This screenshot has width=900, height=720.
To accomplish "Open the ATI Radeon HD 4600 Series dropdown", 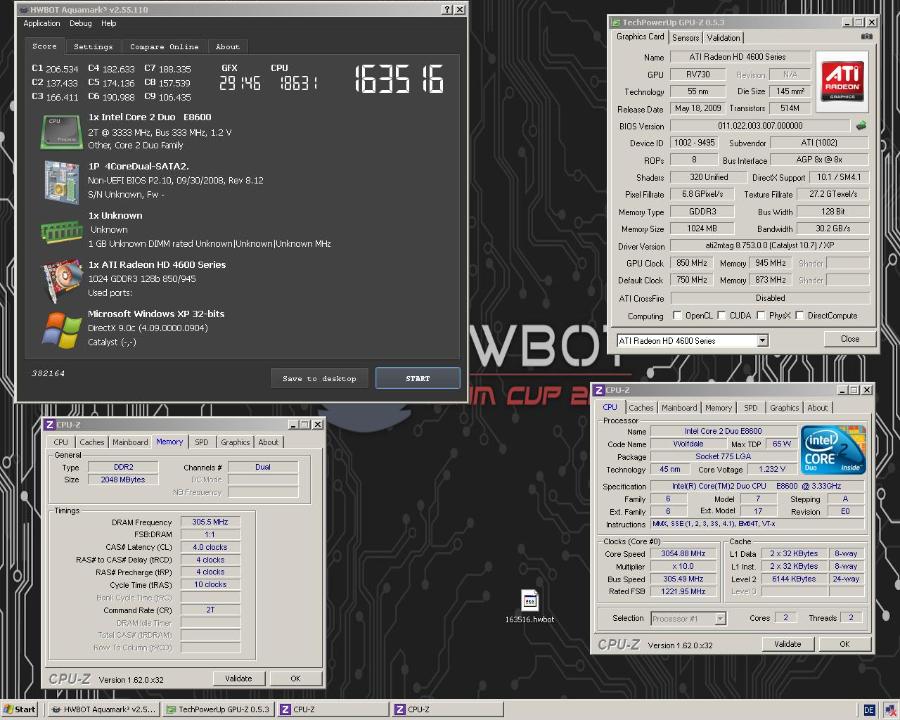I will coord(762,340).
